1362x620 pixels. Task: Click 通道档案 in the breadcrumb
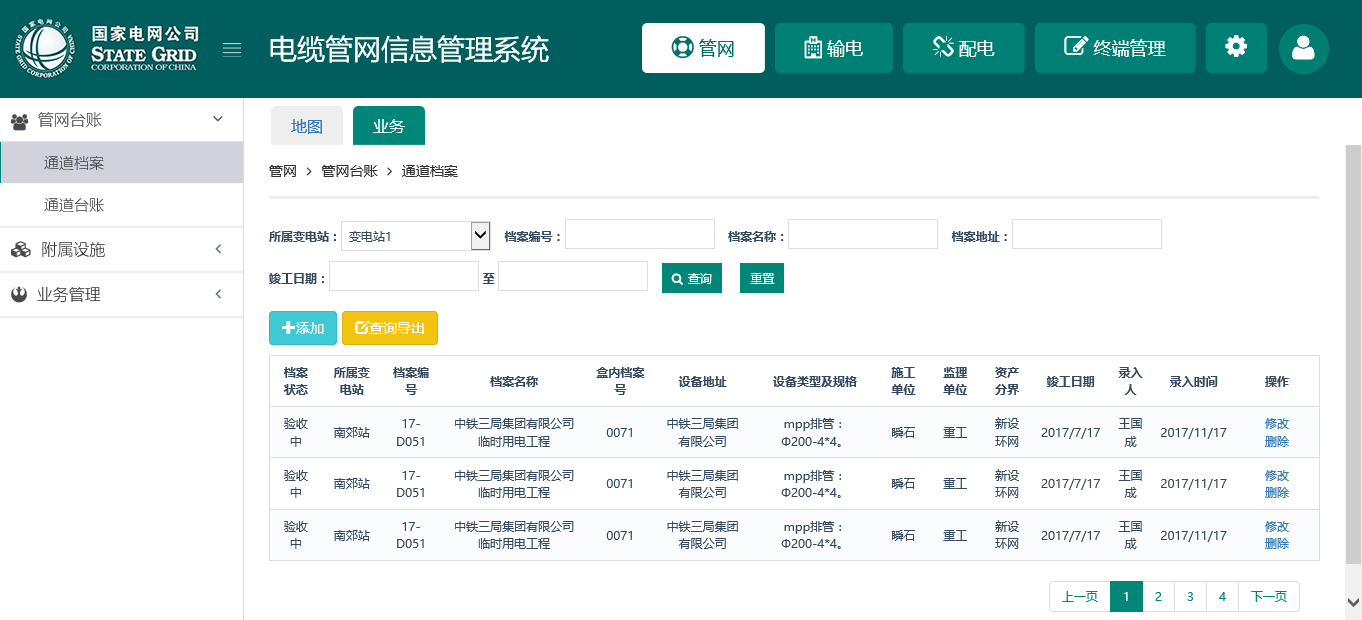430,171
